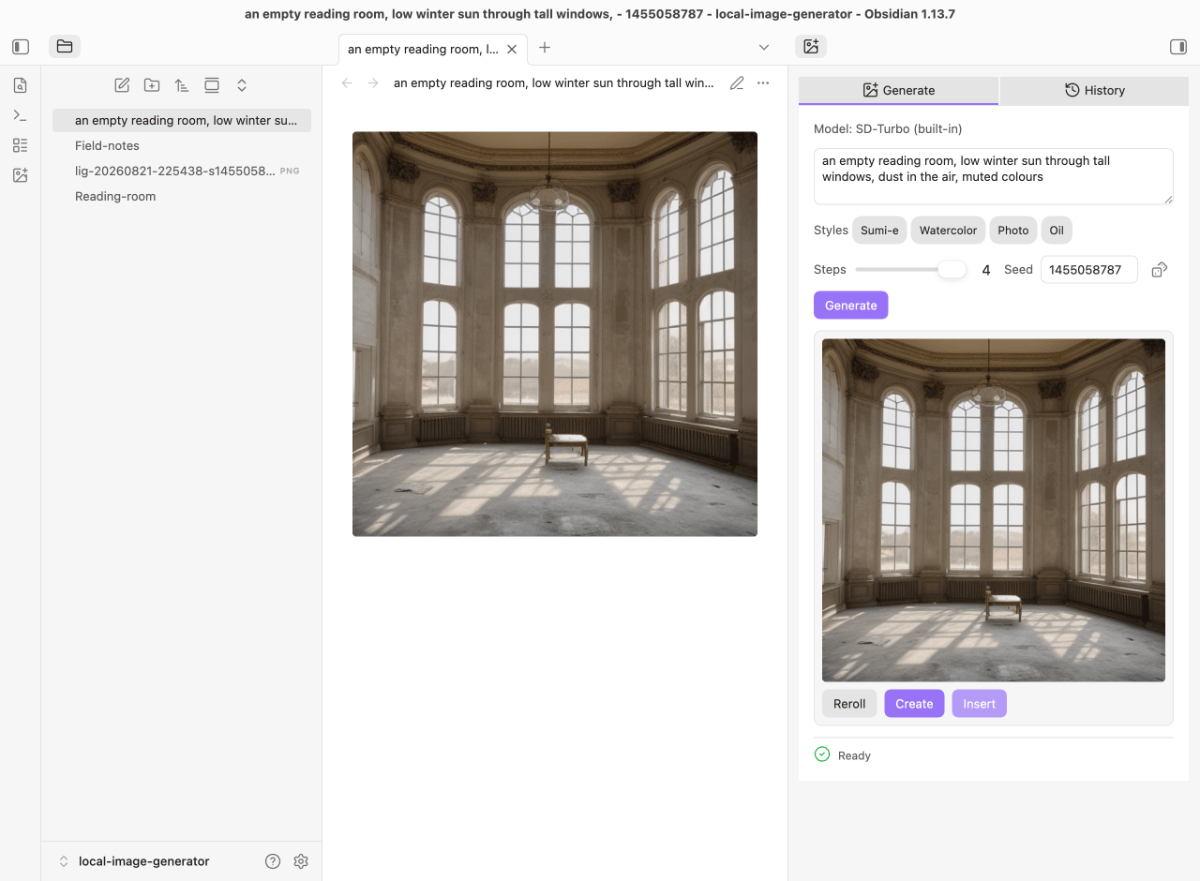Open the image generator ribbon icon
1200x881 pixels.
20,175
